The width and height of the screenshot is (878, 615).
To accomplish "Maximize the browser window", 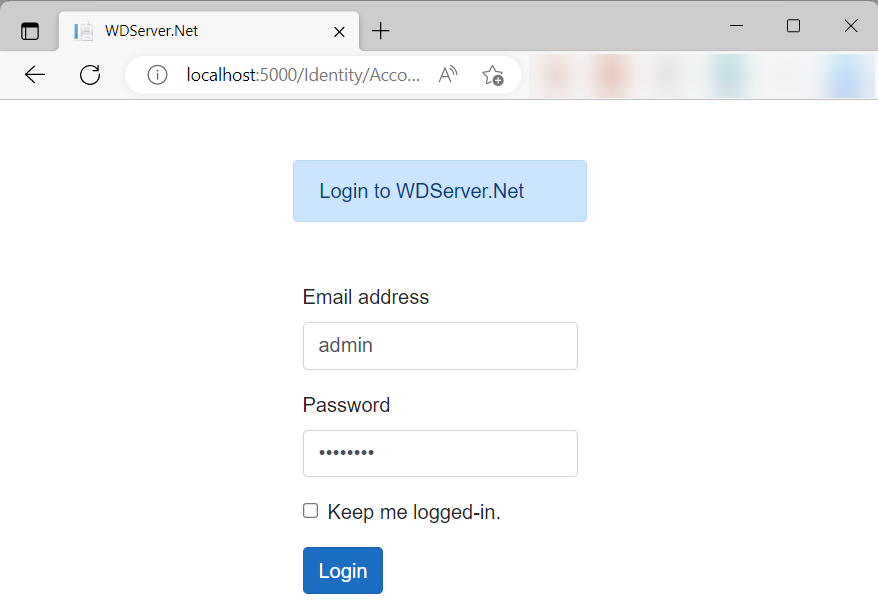I will pyautogui.click(x=793, y=26).
